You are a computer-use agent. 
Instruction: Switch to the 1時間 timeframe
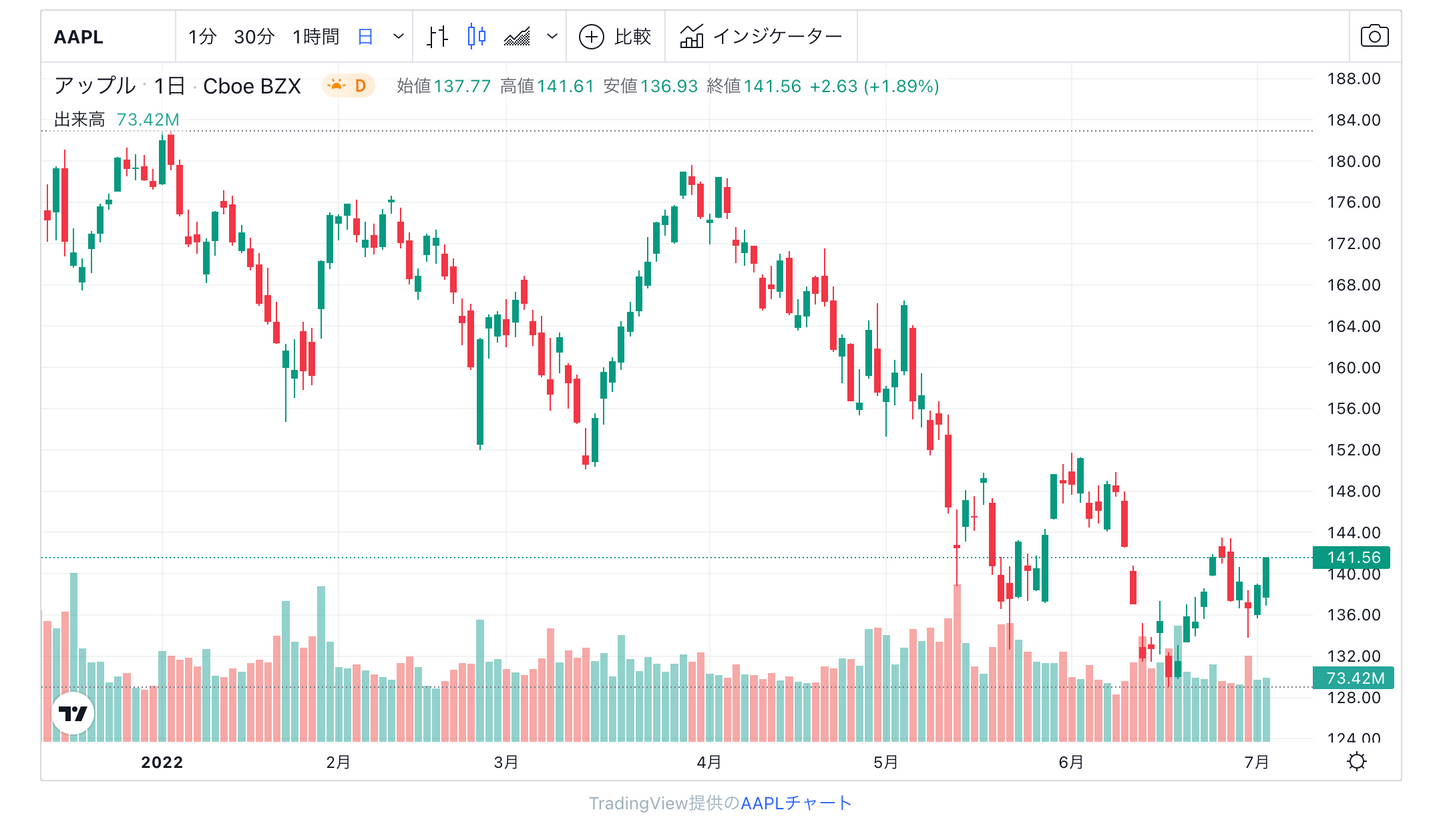[x=315, y=35]
